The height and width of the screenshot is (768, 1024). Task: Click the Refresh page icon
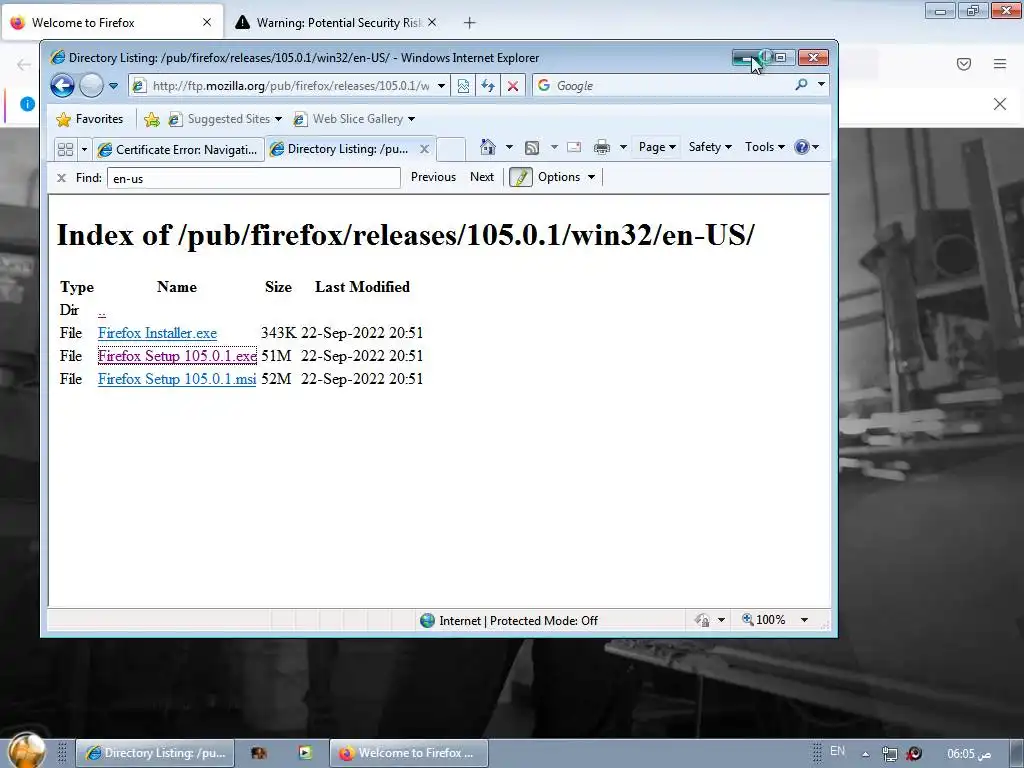tap(488, 86)
